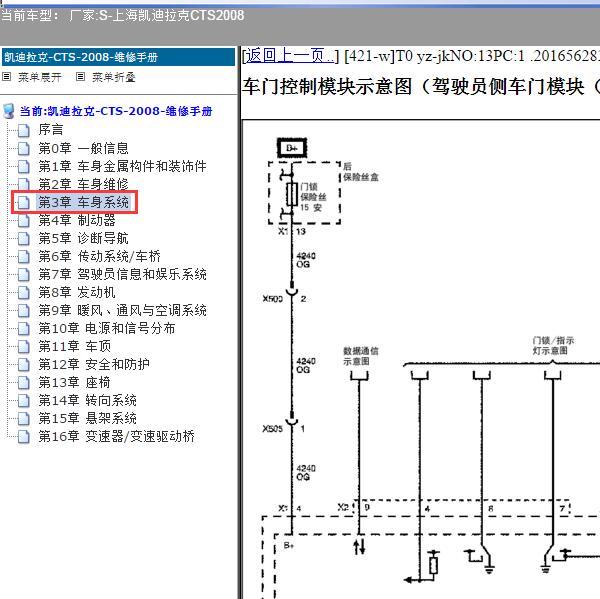Open 第8章 发动机
The width and height of the screenshot is (600, 599).
click(x=77, y=292)
